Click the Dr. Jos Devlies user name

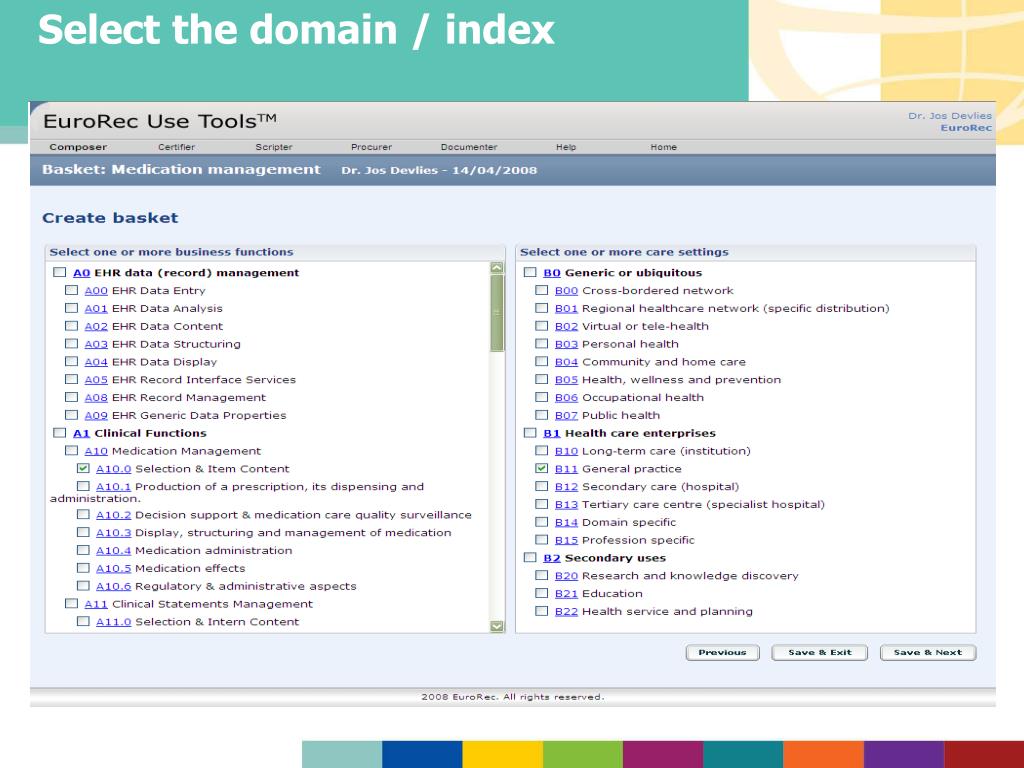click(950, 116)
